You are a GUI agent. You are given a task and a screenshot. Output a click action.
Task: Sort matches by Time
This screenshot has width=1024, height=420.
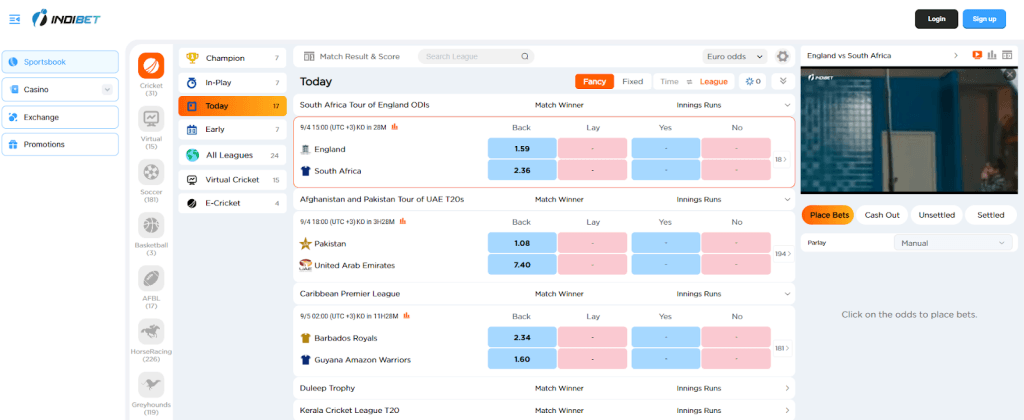tap(669, 82)
